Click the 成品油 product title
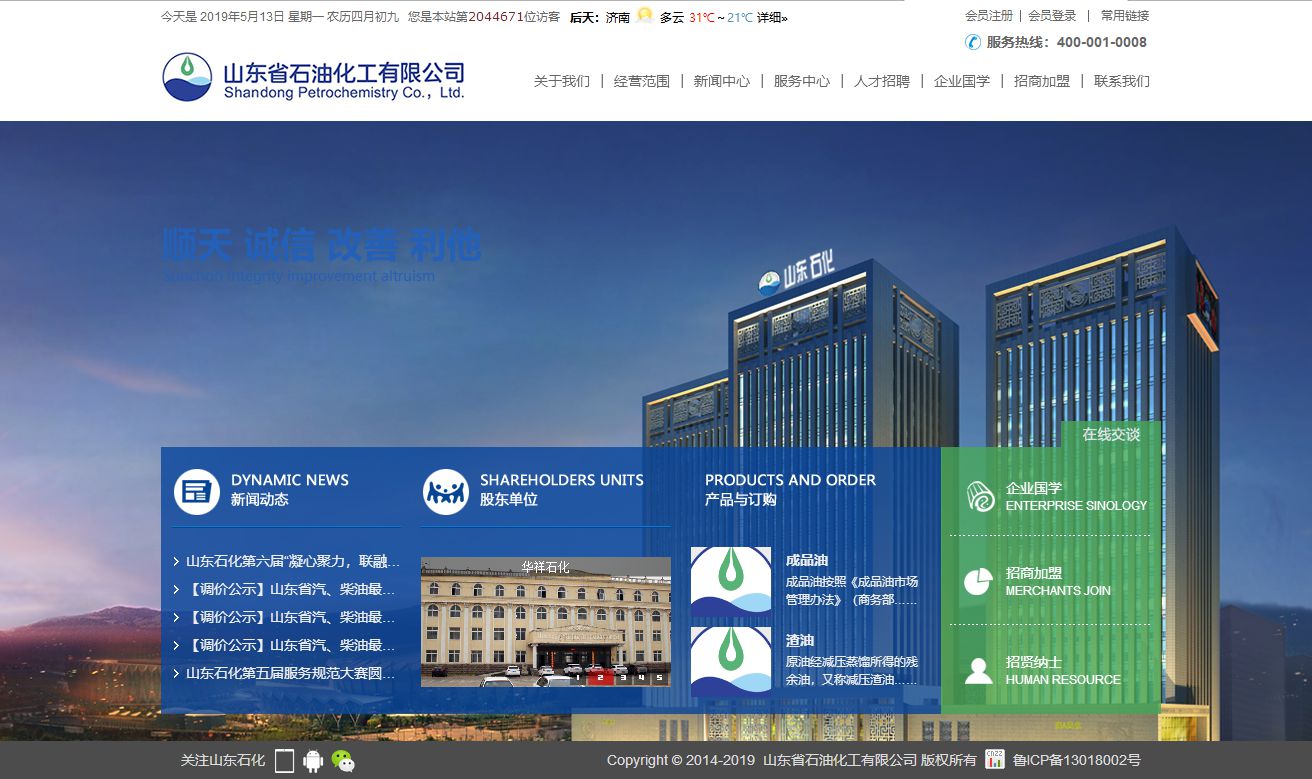1312x779 pixels. tap(807, 560)
